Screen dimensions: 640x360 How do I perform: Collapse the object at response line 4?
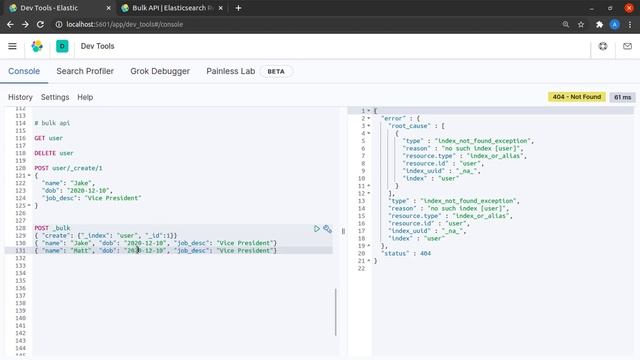tap(369, 133)
